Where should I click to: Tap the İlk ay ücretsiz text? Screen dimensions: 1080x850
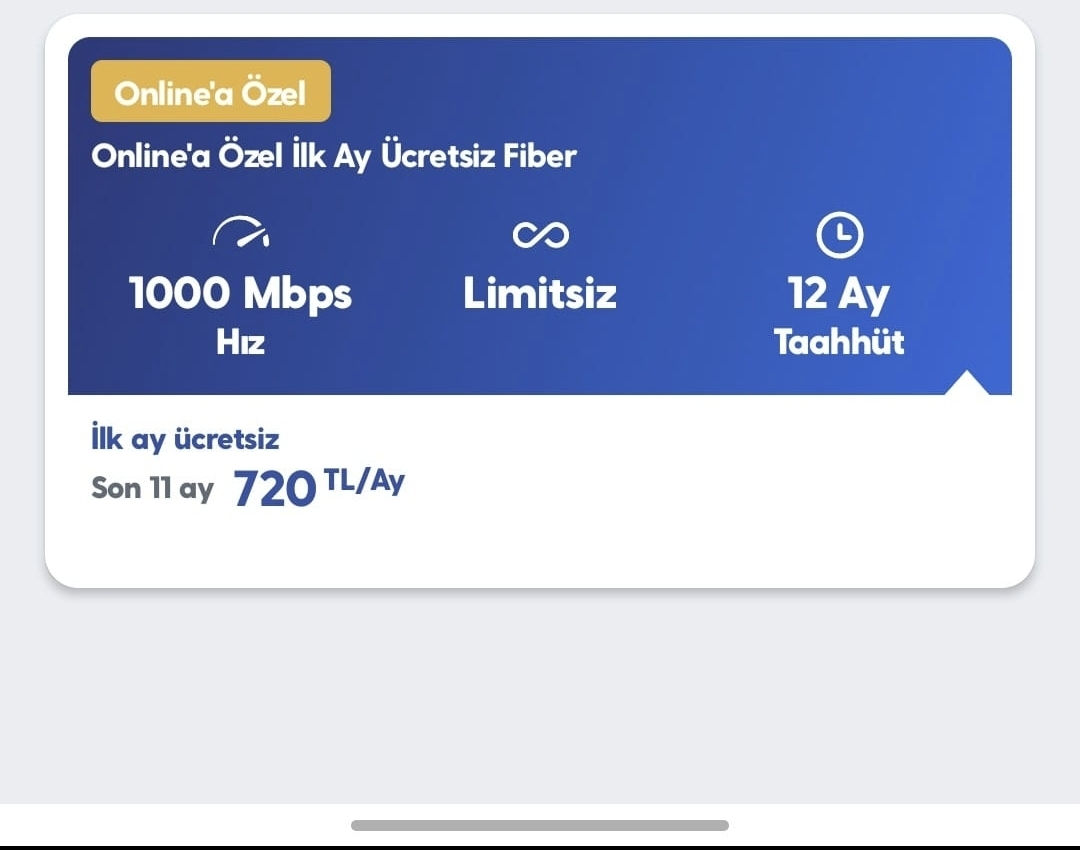(185, 439)
